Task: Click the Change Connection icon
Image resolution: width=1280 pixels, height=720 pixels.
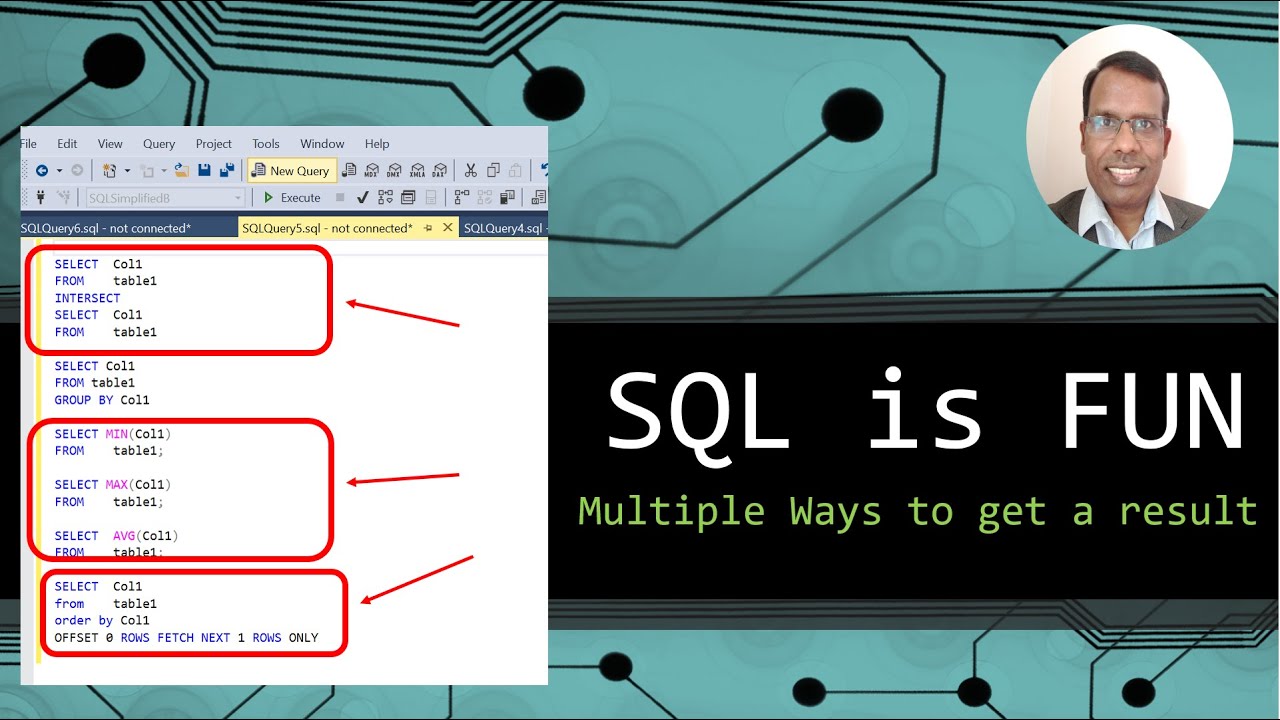Action: coord(63,197)
